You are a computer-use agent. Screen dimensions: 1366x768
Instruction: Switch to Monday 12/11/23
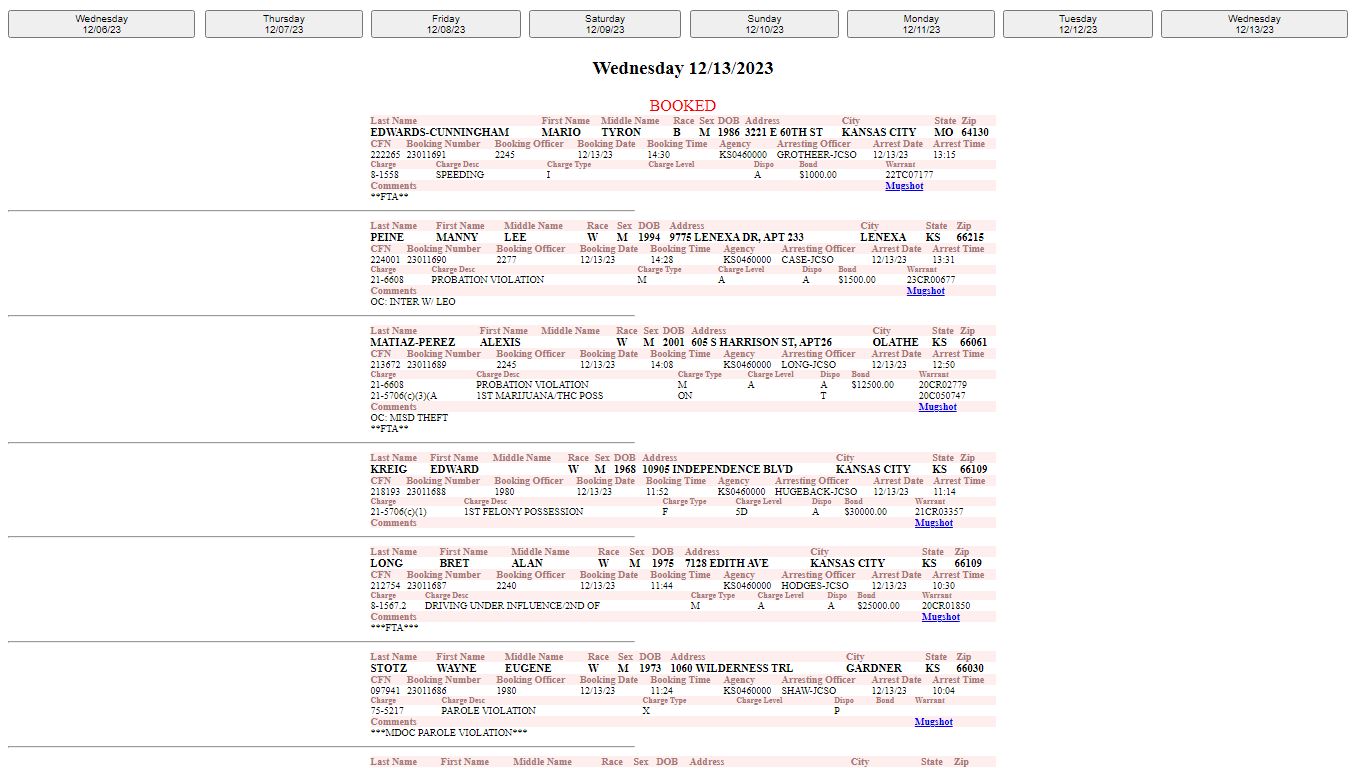click(x=921, y=24)
